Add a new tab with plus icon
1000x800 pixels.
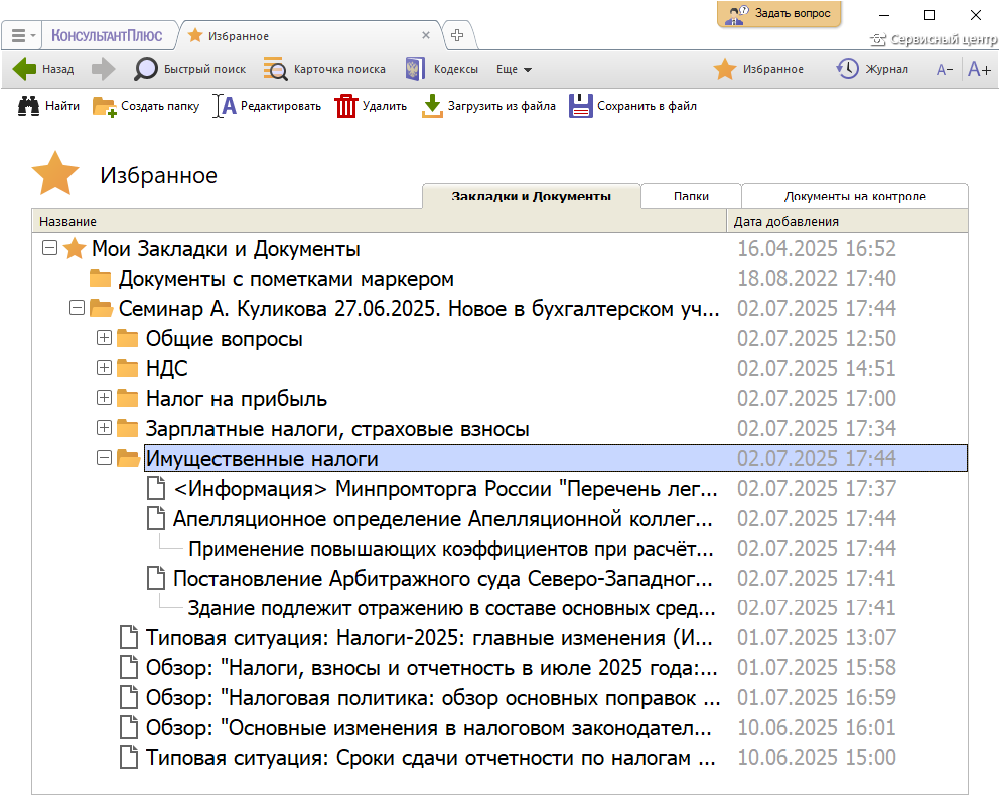457,36
